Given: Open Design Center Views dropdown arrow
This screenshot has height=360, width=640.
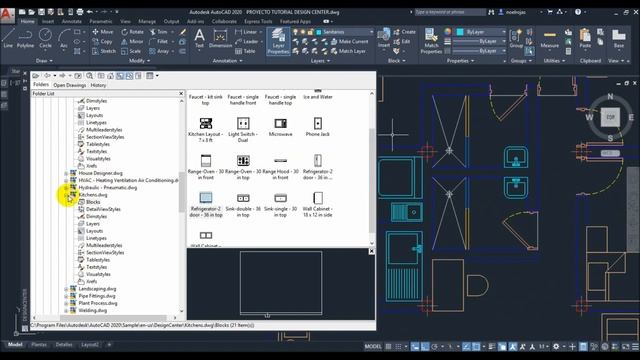Looking at the screenshot, I should [157, 76].
